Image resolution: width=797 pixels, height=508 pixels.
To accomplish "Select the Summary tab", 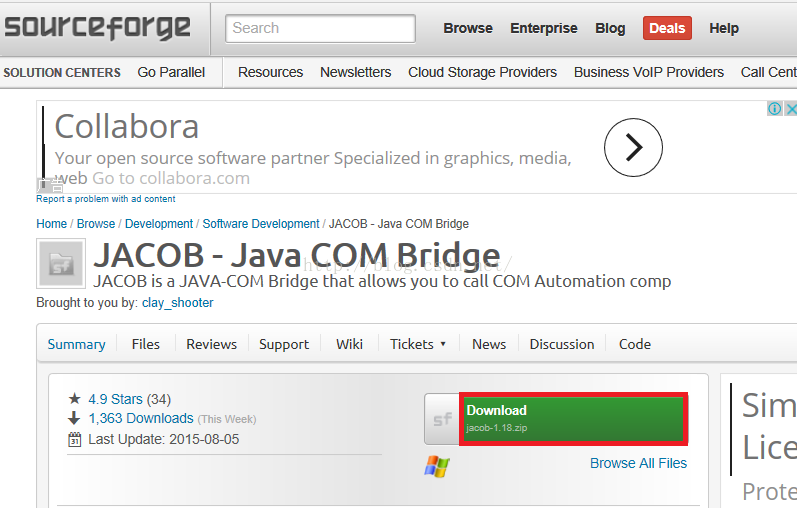I will tap(76, 344).
